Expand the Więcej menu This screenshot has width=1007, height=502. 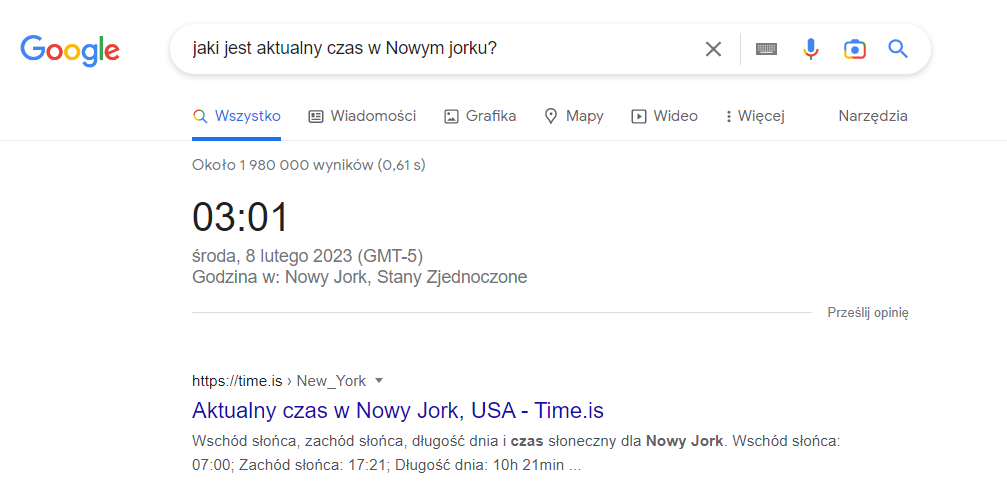(x=755, y=116)
